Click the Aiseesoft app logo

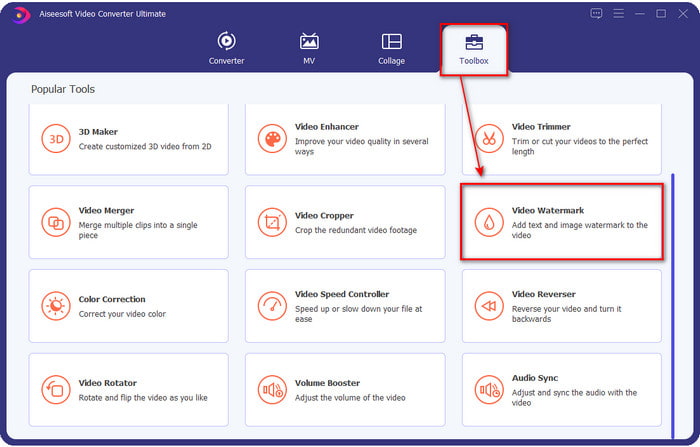click(x=20, y=15)
